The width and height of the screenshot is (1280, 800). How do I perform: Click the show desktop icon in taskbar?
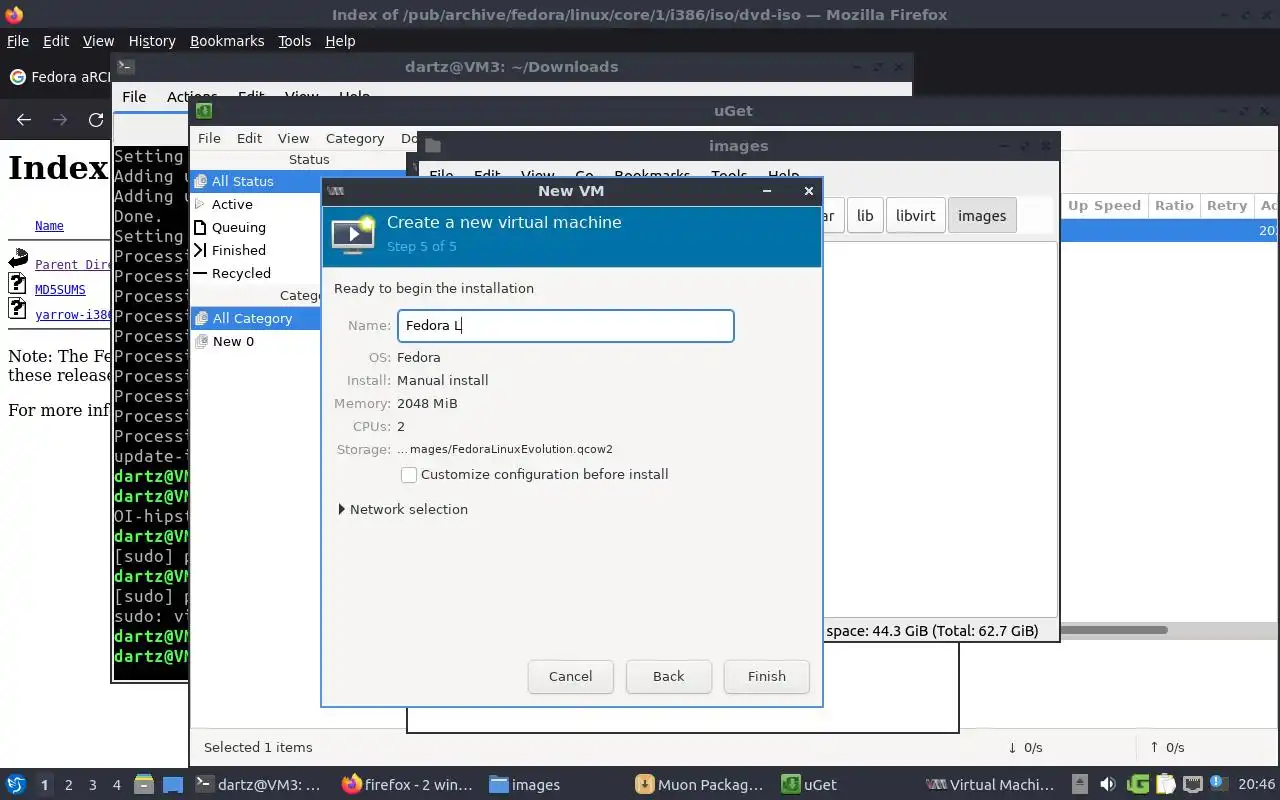(173, 785)
